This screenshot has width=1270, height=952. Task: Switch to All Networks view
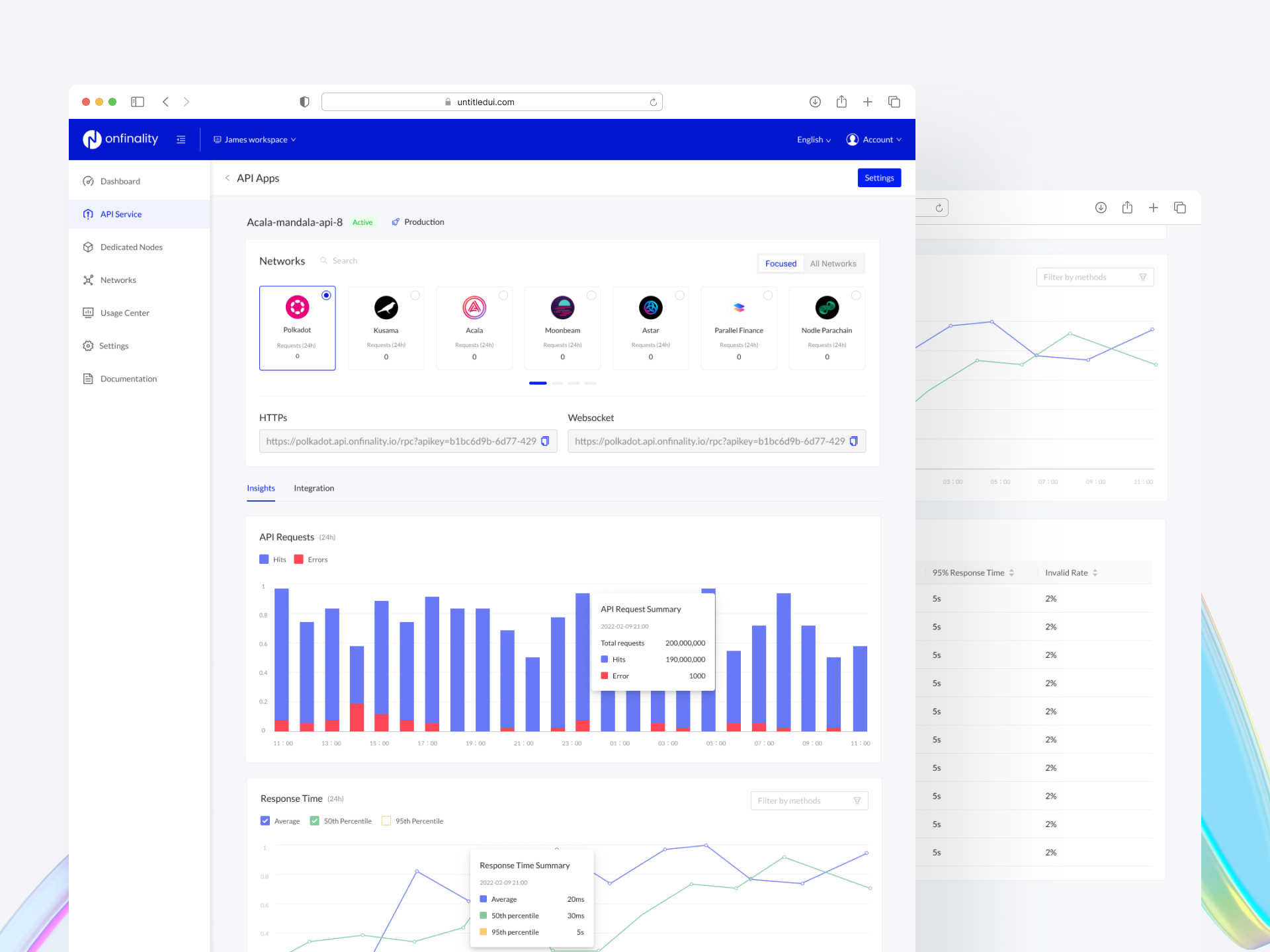pyautogui.click(x=833, y=263)
